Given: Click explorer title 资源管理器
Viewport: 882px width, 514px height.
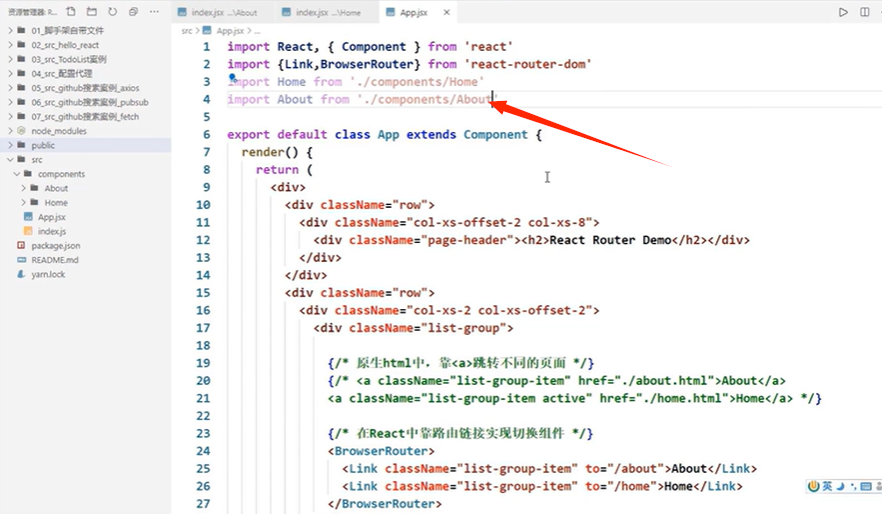Looking at the screenshot, I should coord(32,12).
